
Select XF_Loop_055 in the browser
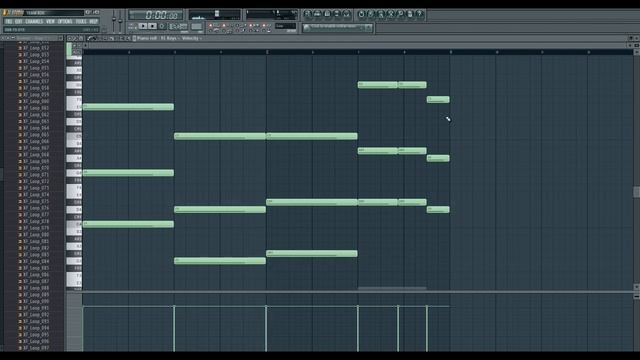coord(36,68)
